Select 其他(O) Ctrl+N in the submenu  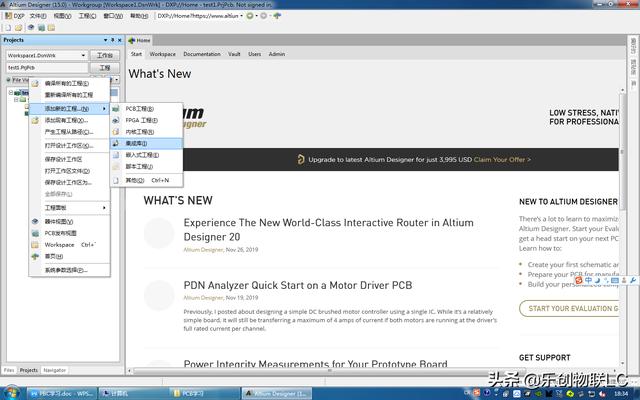point(147,180)
